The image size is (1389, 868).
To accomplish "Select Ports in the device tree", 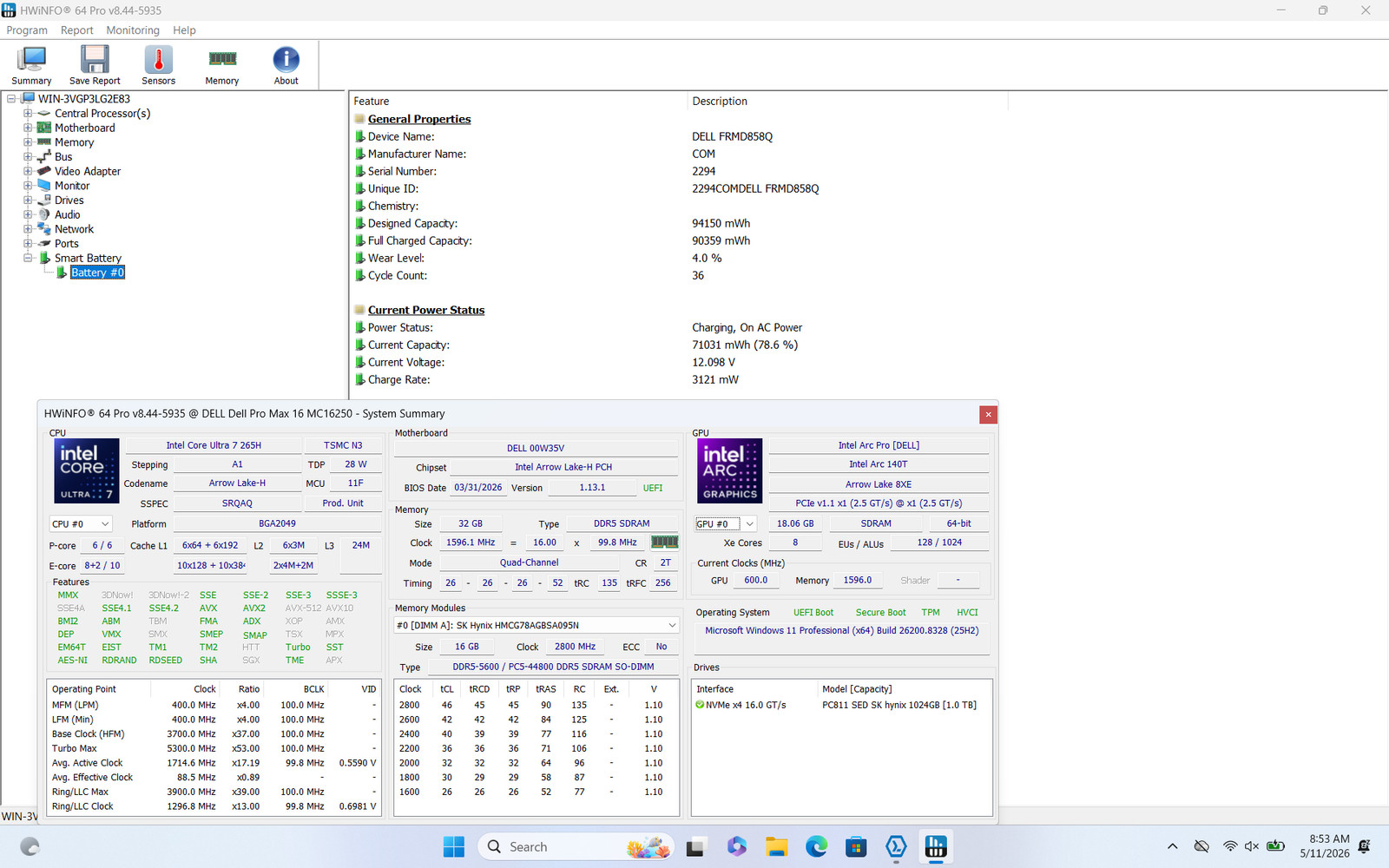I will tap(67, 244).
